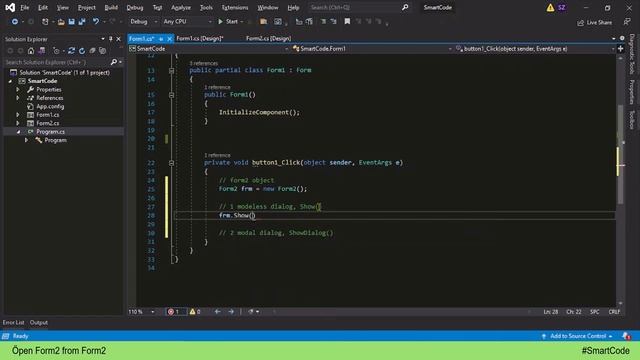
Task: Open the button1_Click member dropdown
Action: click(535, 49)
